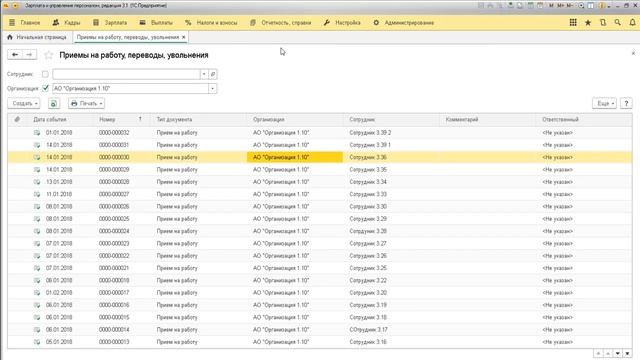Screen dimensions: 640x360
Task: Open Печать dropdown button
Action: [87, 104]
